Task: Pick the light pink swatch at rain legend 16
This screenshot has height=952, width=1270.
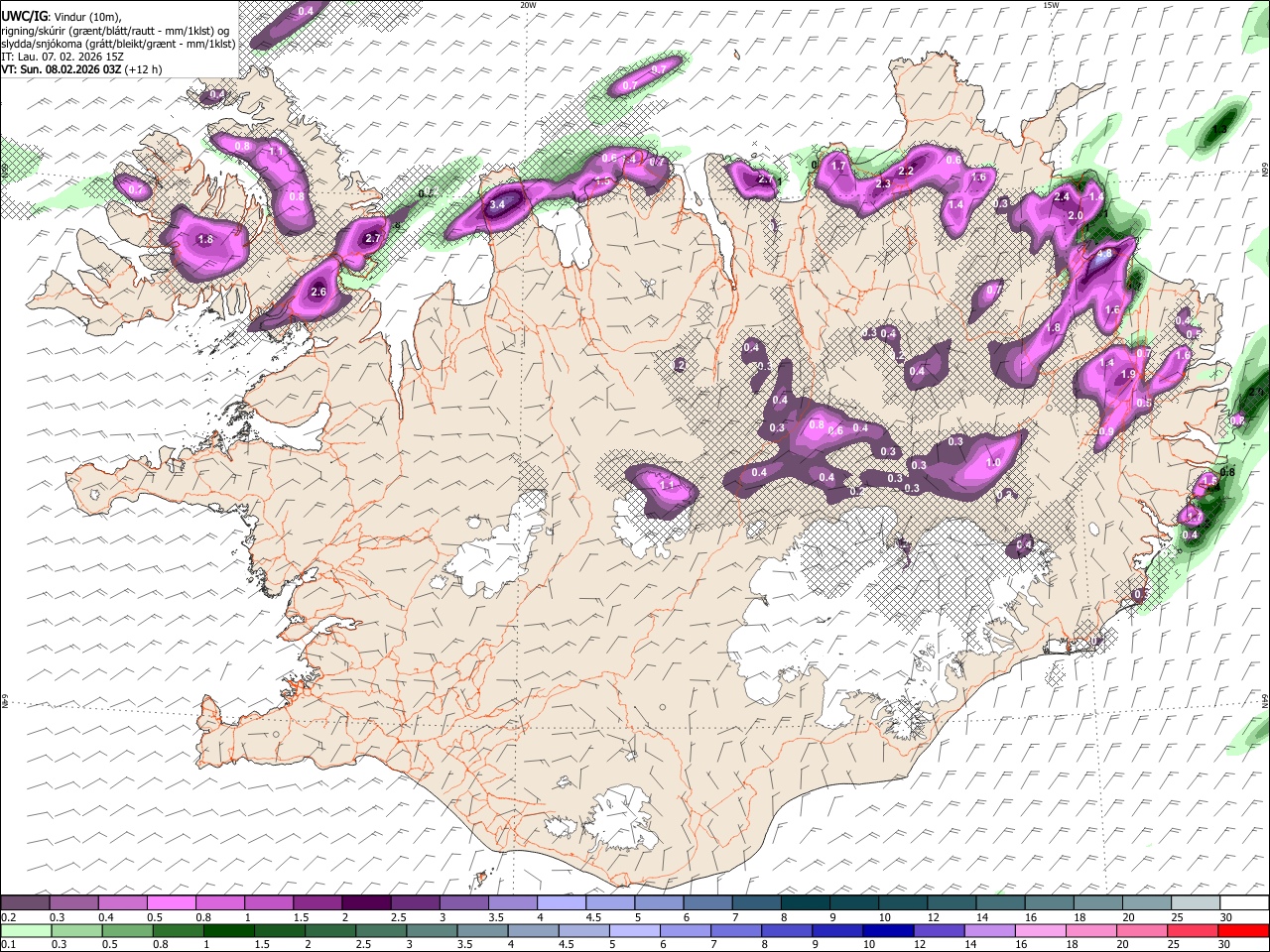Action: (x=1039, y=930)
